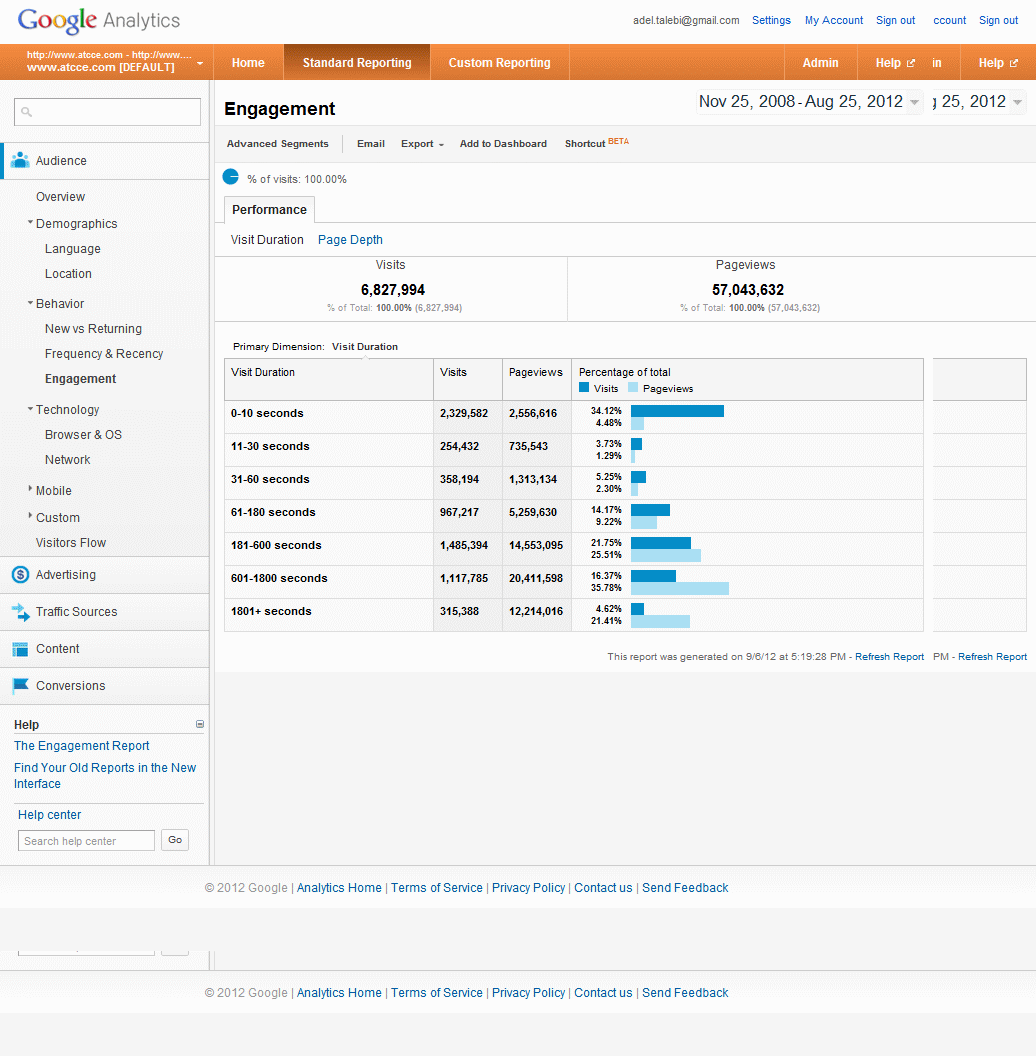The image size is (1036, 1056).
Task: Click Add to Dashboard
Action: [503, 143]
